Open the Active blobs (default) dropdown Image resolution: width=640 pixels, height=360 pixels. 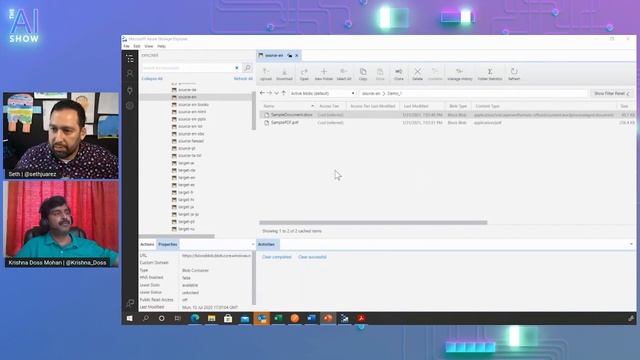pos(322,93)
